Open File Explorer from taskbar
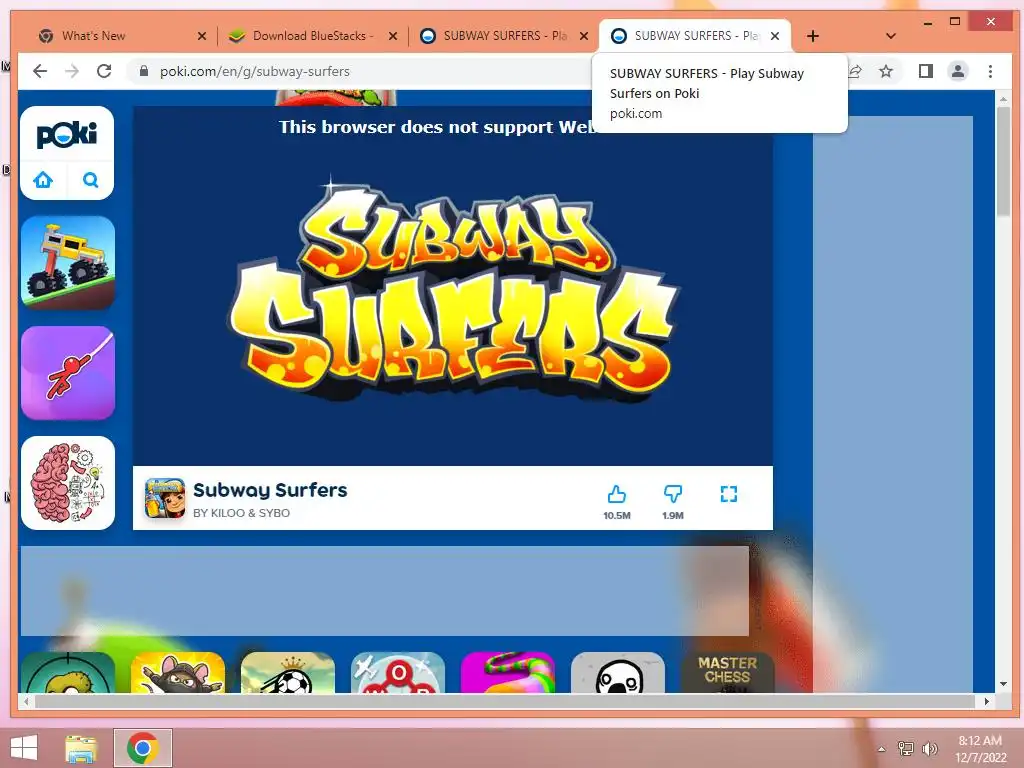Screen dimensions: 1024x768 [82, 748]
